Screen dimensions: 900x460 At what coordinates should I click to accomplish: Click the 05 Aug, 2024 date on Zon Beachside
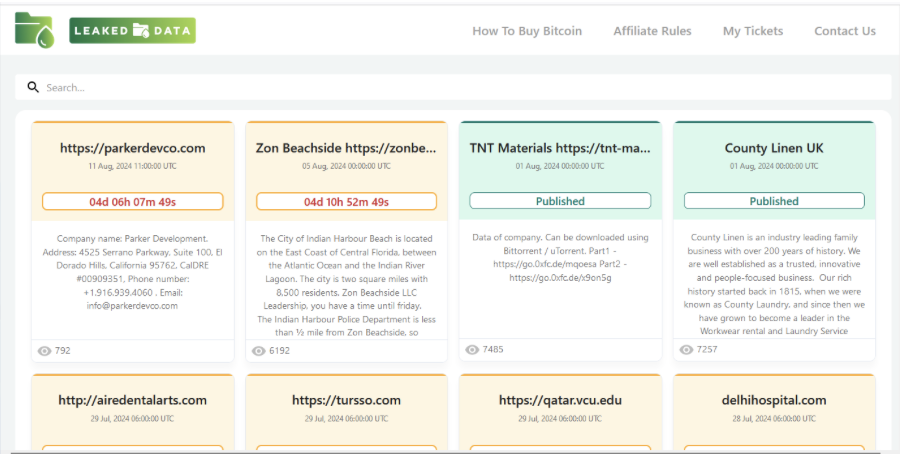click(x=346, y=166)
